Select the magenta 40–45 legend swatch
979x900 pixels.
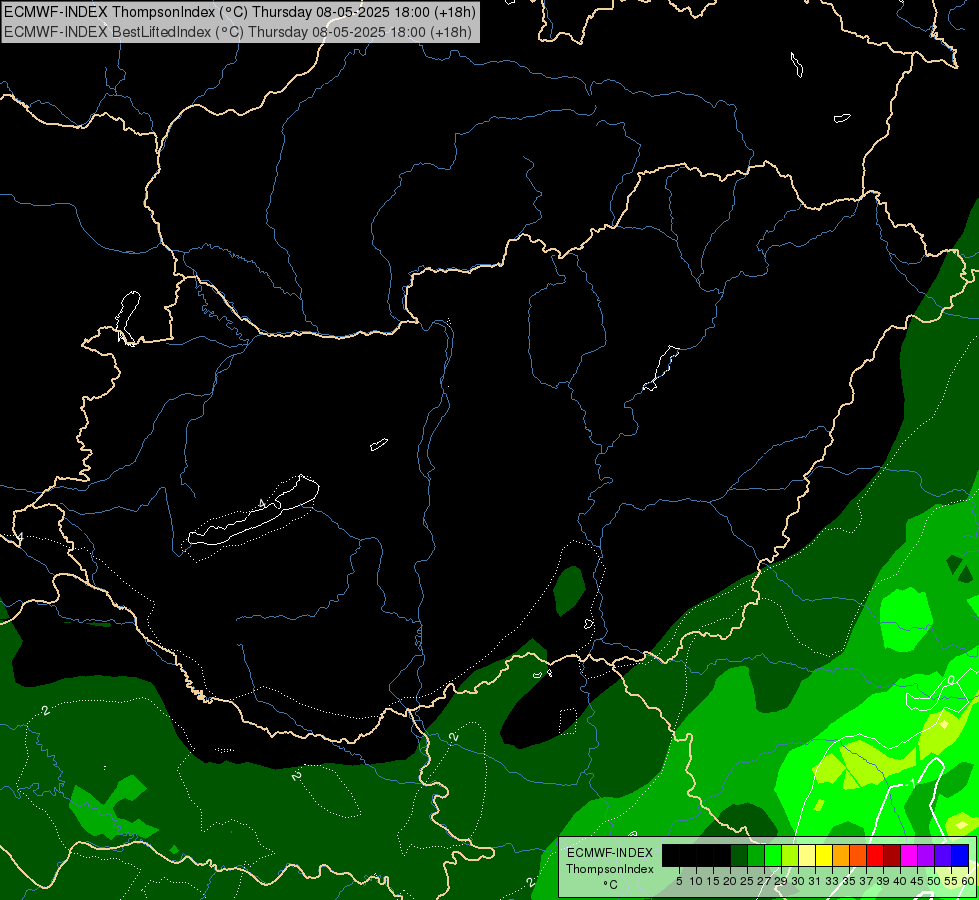coord(909,855)
